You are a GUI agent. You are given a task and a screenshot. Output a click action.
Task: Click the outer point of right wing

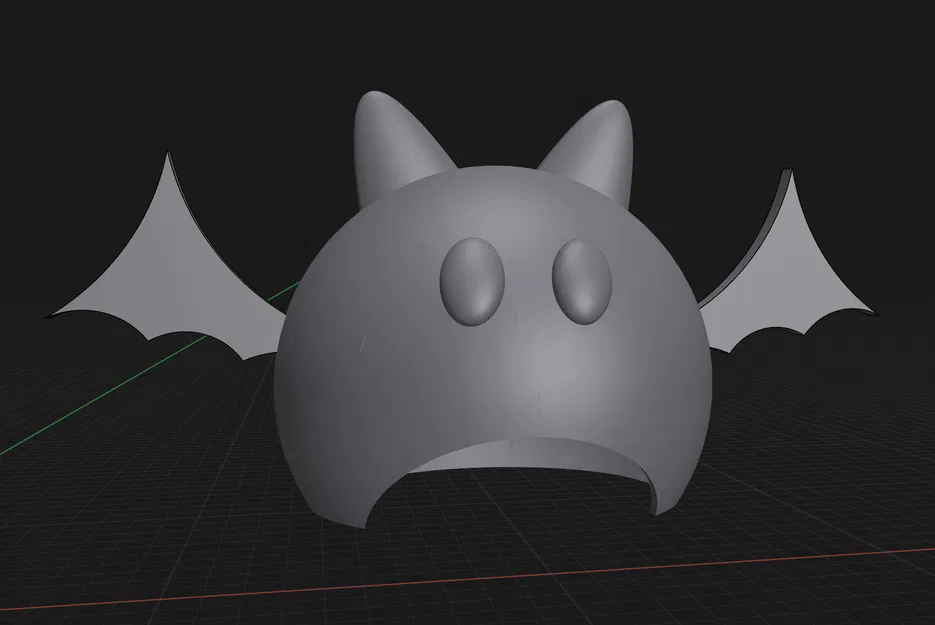pyautogui.click(x=874, y=312)
